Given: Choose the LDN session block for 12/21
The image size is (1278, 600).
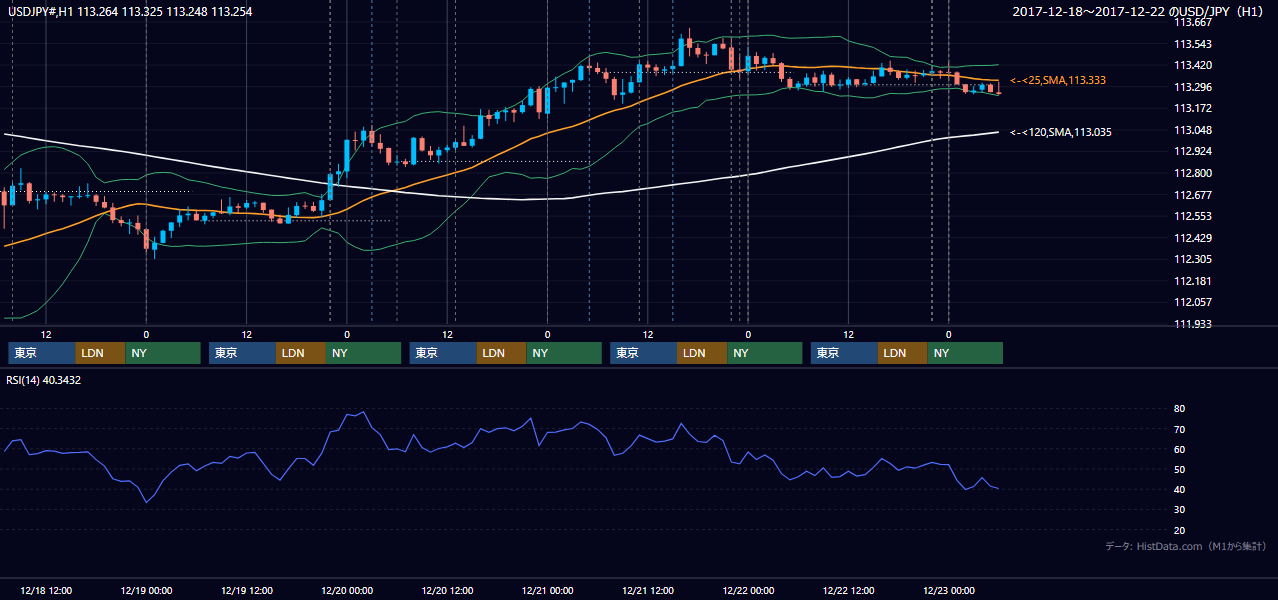Looking at the screenshot, I should pos(702,353).
